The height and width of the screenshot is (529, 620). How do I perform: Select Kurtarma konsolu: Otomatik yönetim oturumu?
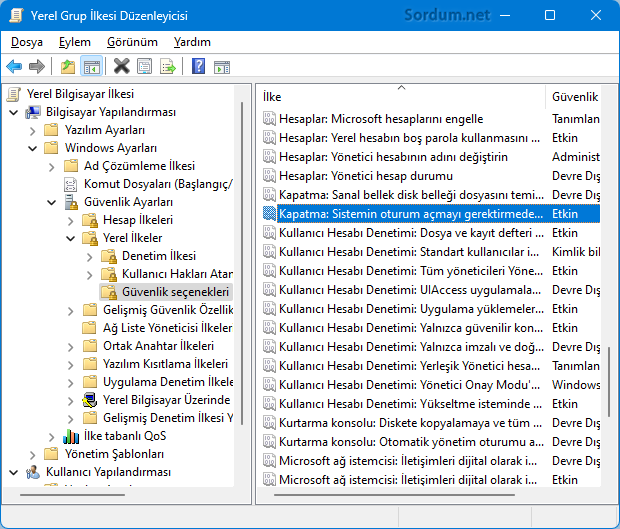point(411,442)
